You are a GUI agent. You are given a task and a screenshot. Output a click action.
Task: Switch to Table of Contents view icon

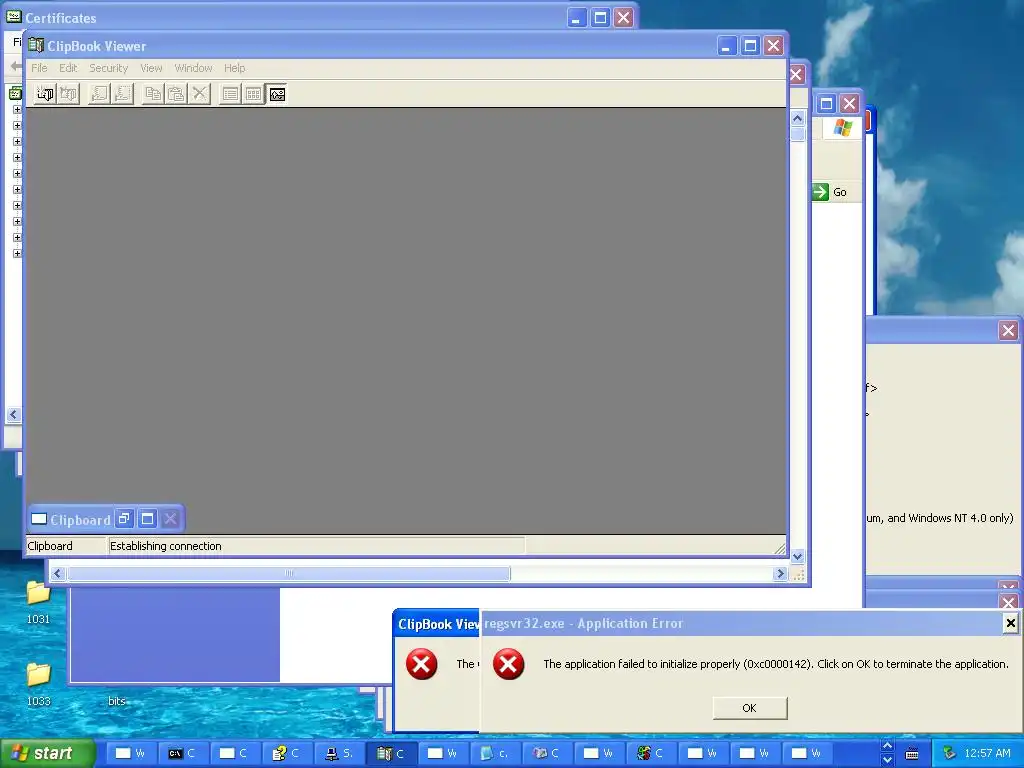[x=230, y=94]
